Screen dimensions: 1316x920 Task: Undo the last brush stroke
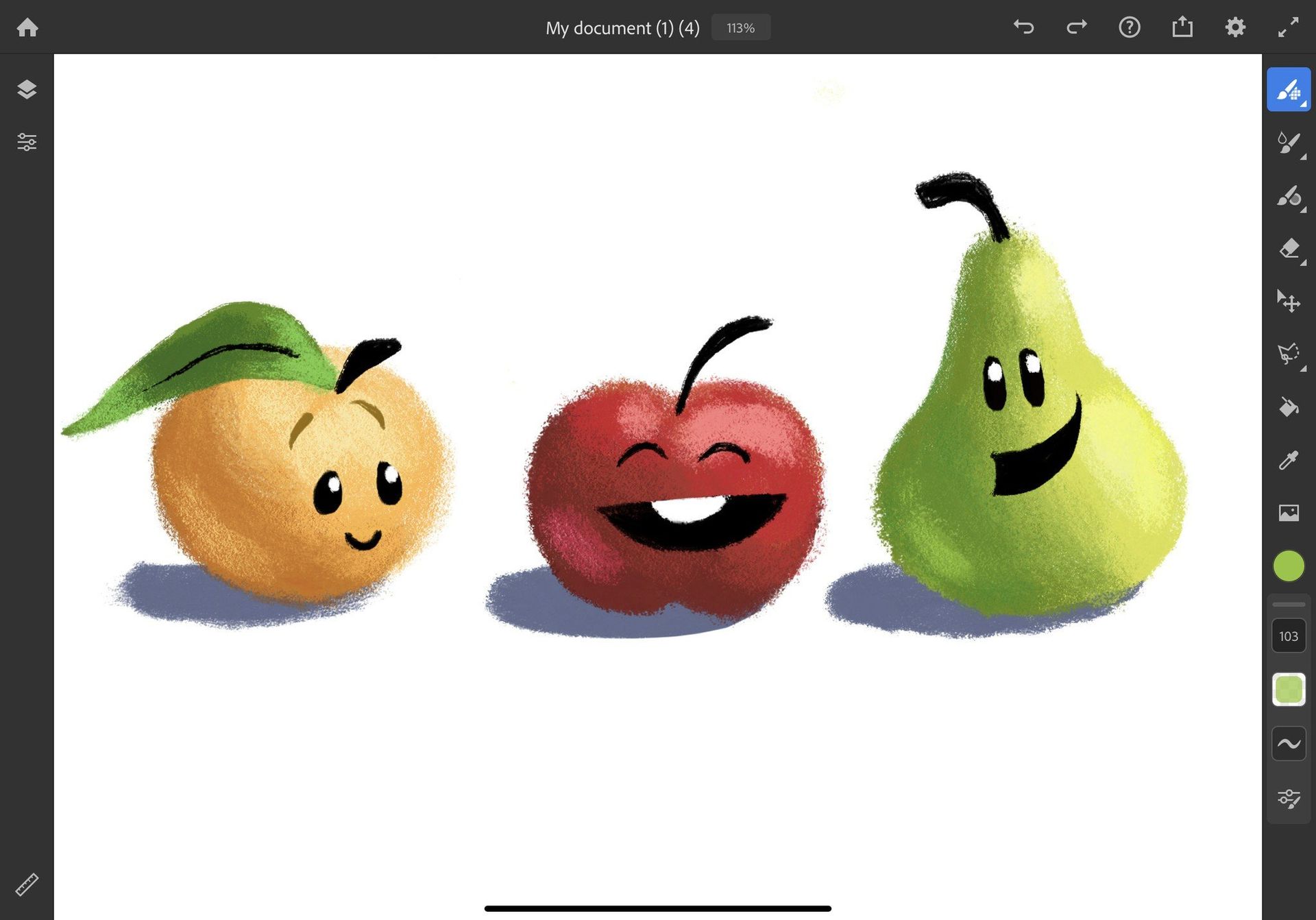[1023, 27]
